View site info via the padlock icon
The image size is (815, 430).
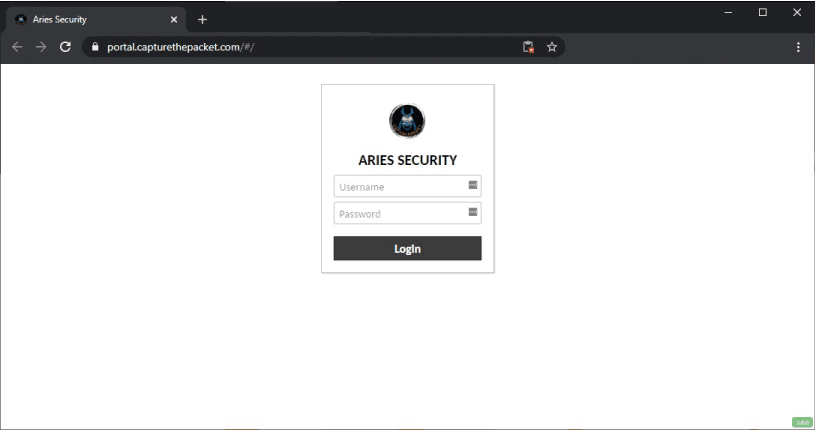click(x=95, y=47)
